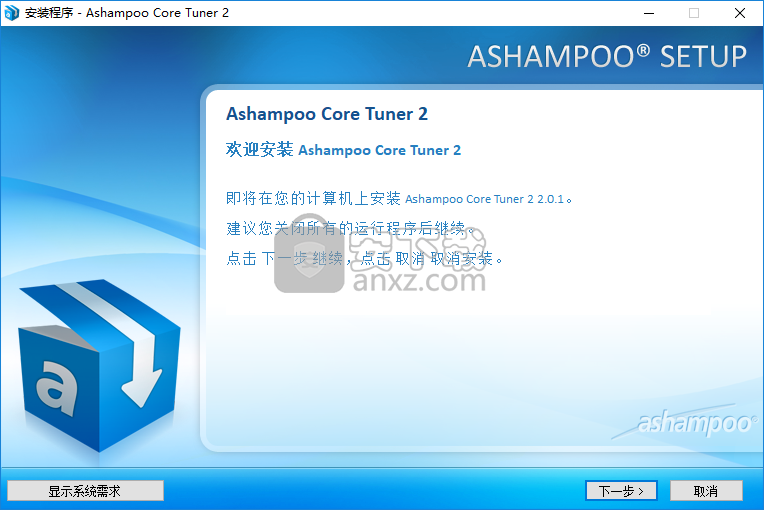The height and width of the screenshot is (510, 764).
Task: Open 显示系统需求 system requirements
Action: point(85,491)
